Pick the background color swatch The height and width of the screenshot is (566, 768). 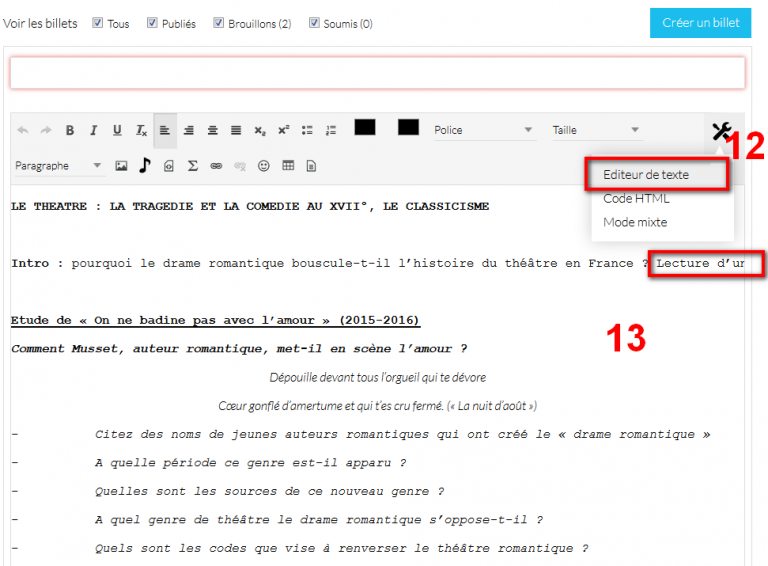point(408,127)
